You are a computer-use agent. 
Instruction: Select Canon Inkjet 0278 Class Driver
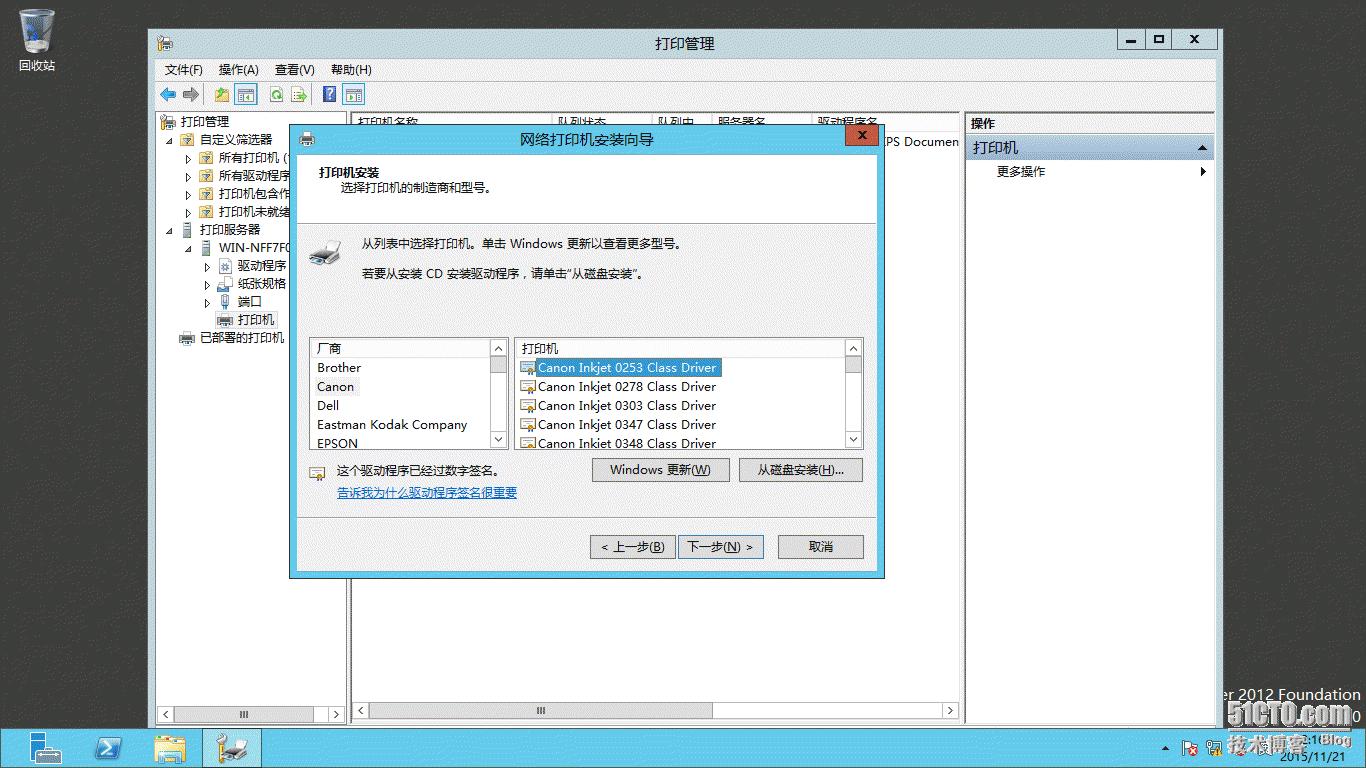click(626, 386)
